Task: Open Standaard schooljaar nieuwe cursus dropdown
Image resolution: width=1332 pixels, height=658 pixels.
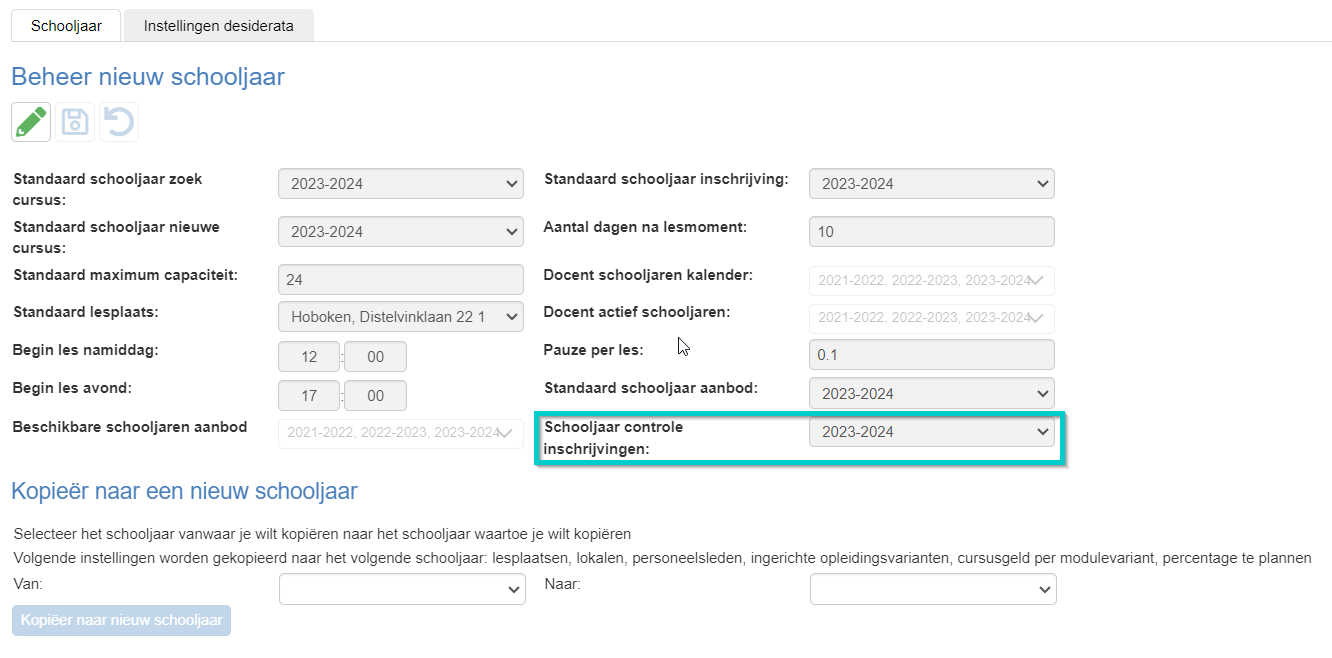Action: 401,232
